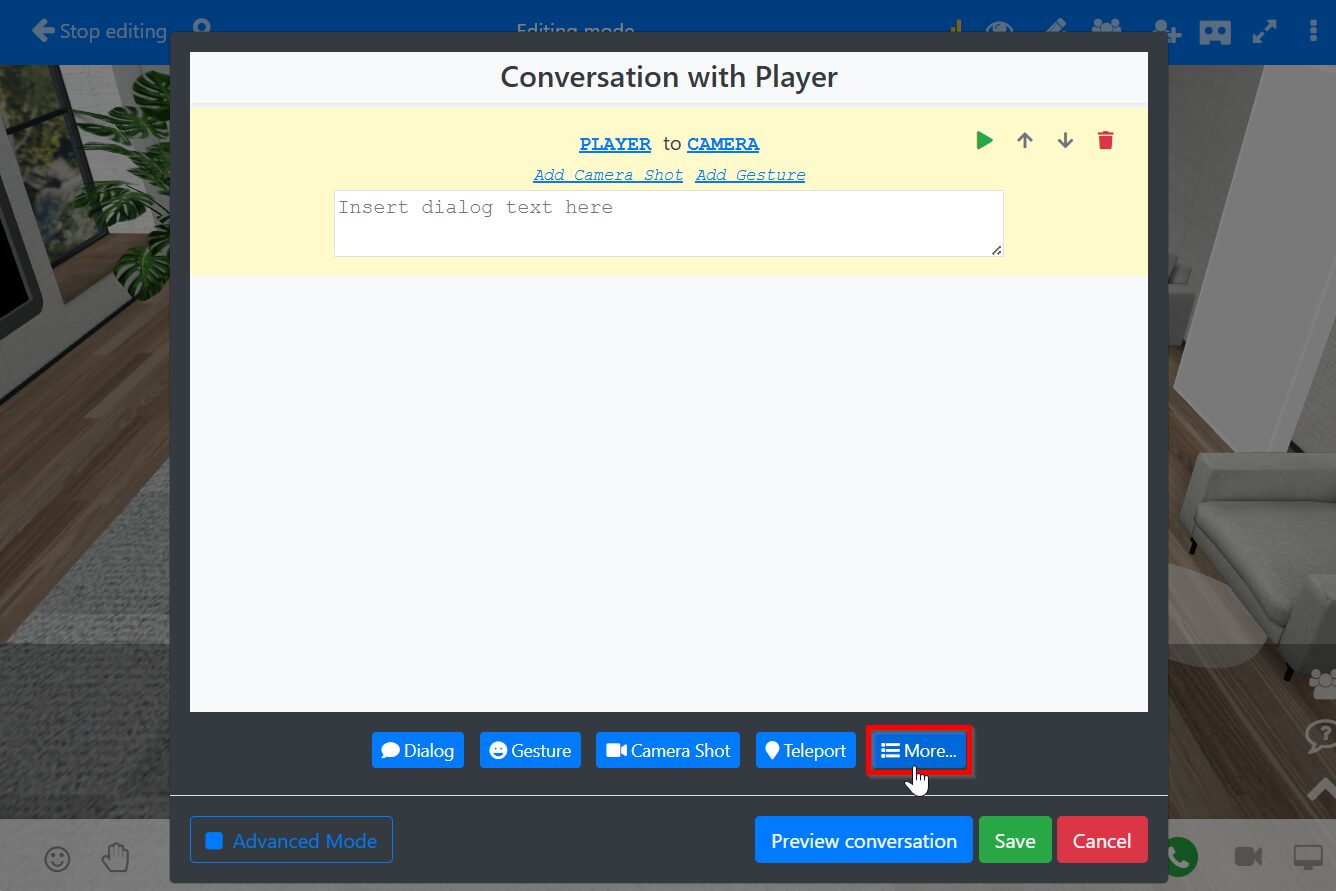
Task: Click the raise hand icon
Action: [x=116, y=857]
